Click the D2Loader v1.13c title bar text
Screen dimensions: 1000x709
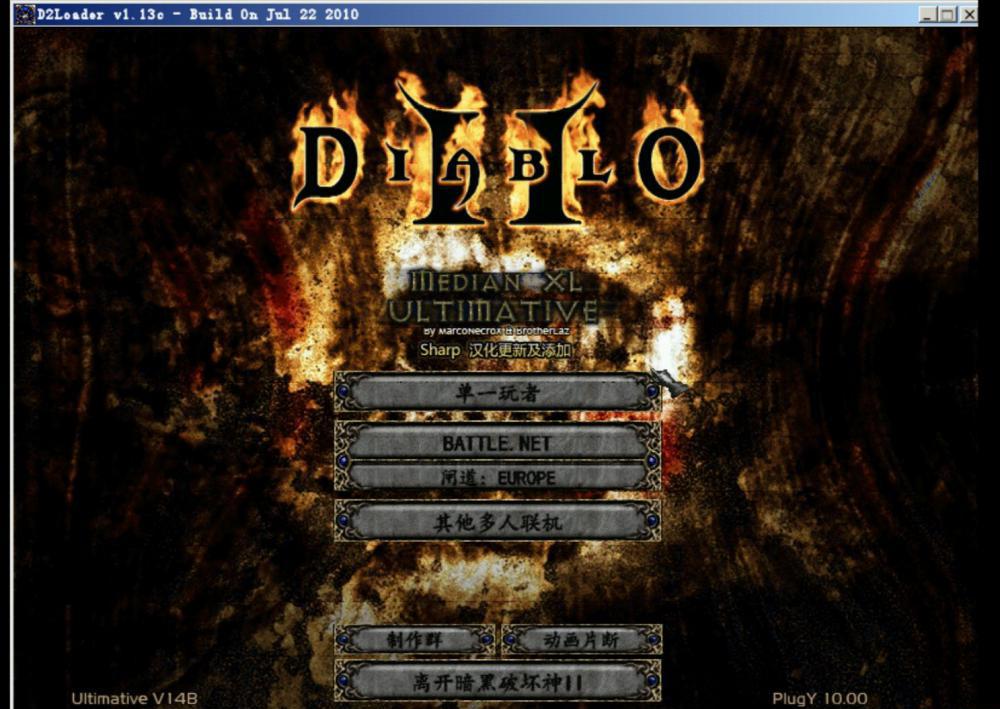pos(198,14)
